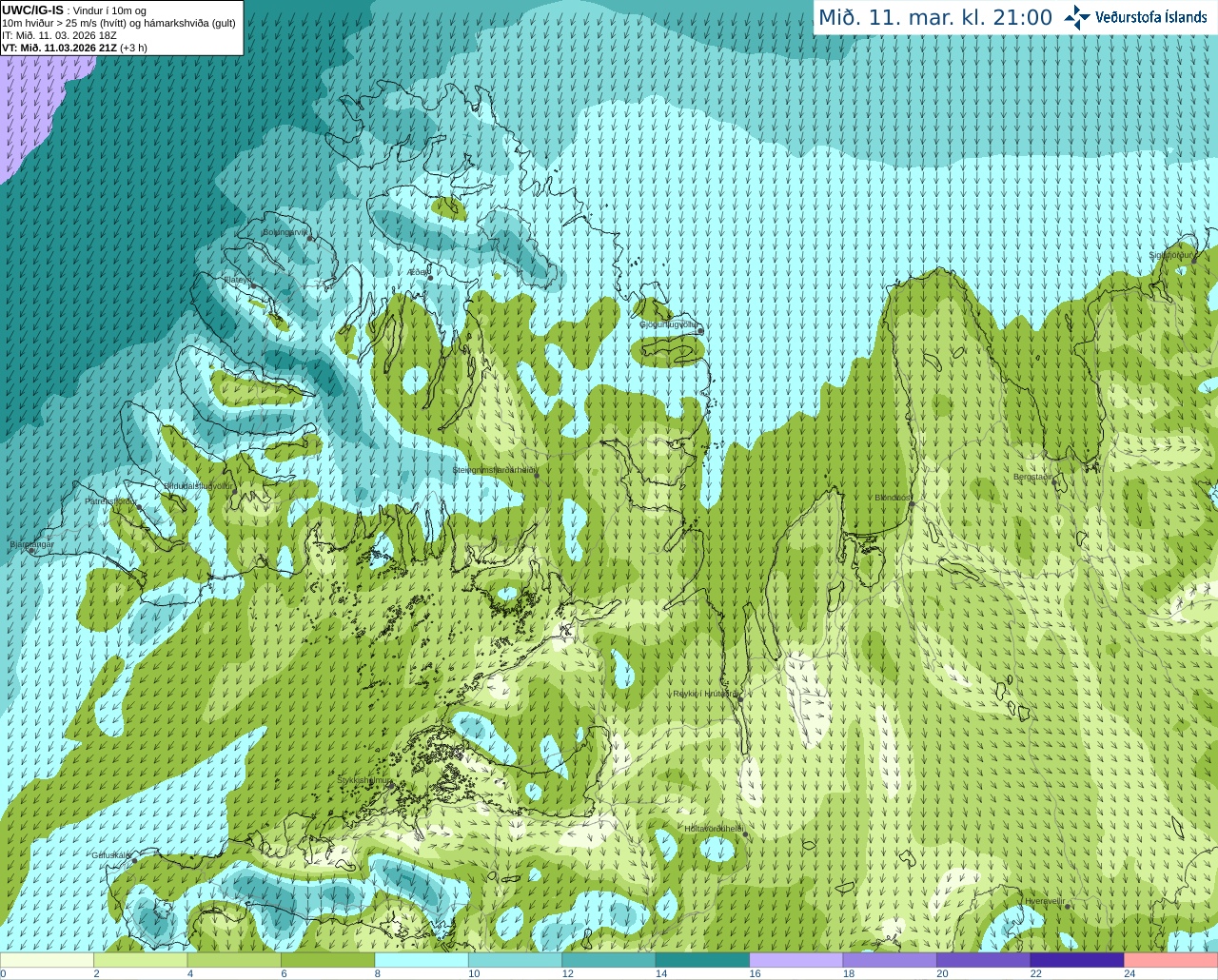Select the 22–24 m/s dark indigo legend swatch
The width and height of the screenshot is (1218, 980).
(1077, 960)
